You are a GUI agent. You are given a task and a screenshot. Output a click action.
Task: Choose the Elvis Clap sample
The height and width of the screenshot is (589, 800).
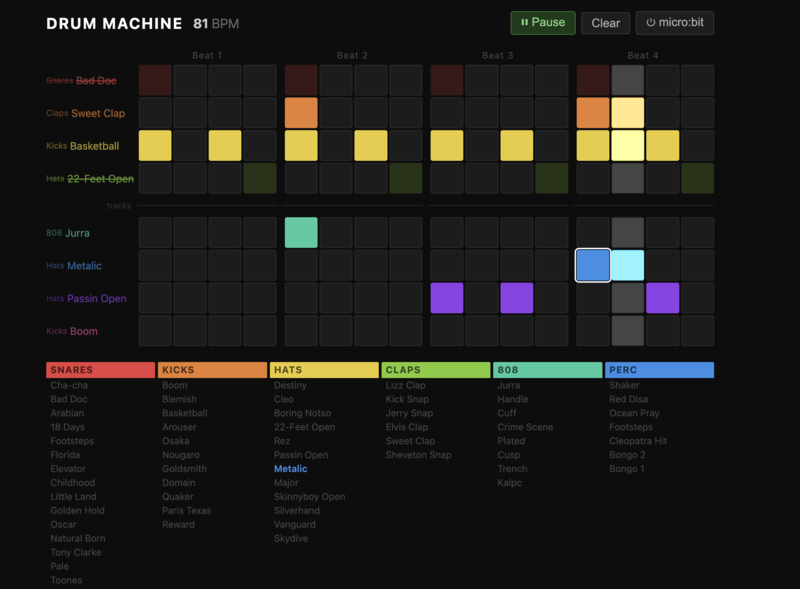coord(407,427)
